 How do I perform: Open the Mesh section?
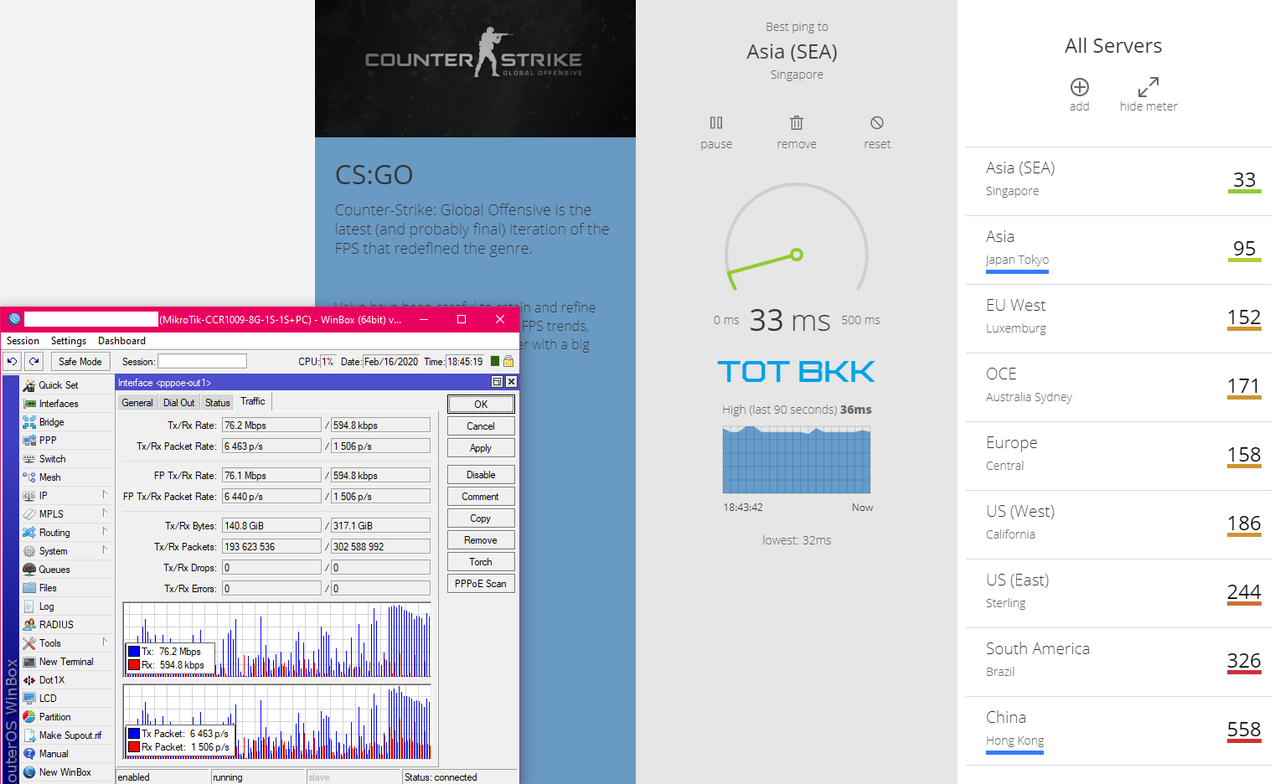(x=49, y=477)
